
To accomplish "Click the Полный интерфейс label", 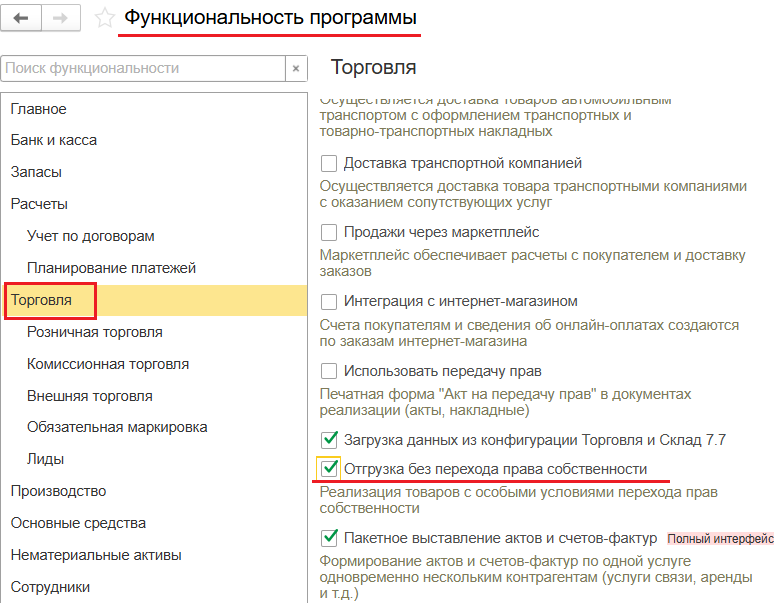I will coord(720,539).
